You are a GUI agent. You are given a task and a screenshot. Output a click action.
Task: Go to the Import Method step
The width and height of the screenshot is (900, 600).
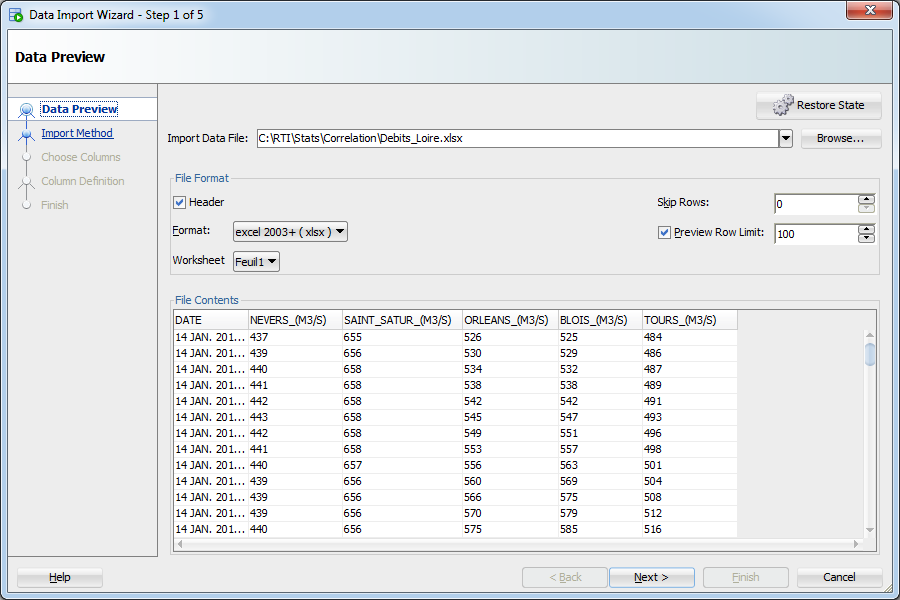pos(77,133)
